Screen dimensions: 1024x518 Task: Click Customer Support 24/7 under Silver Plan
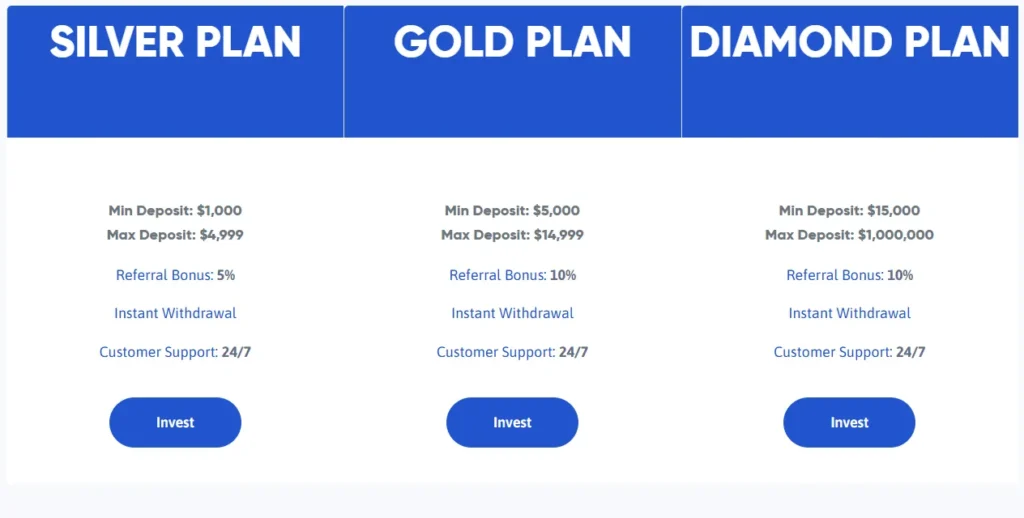coord(175,352)
